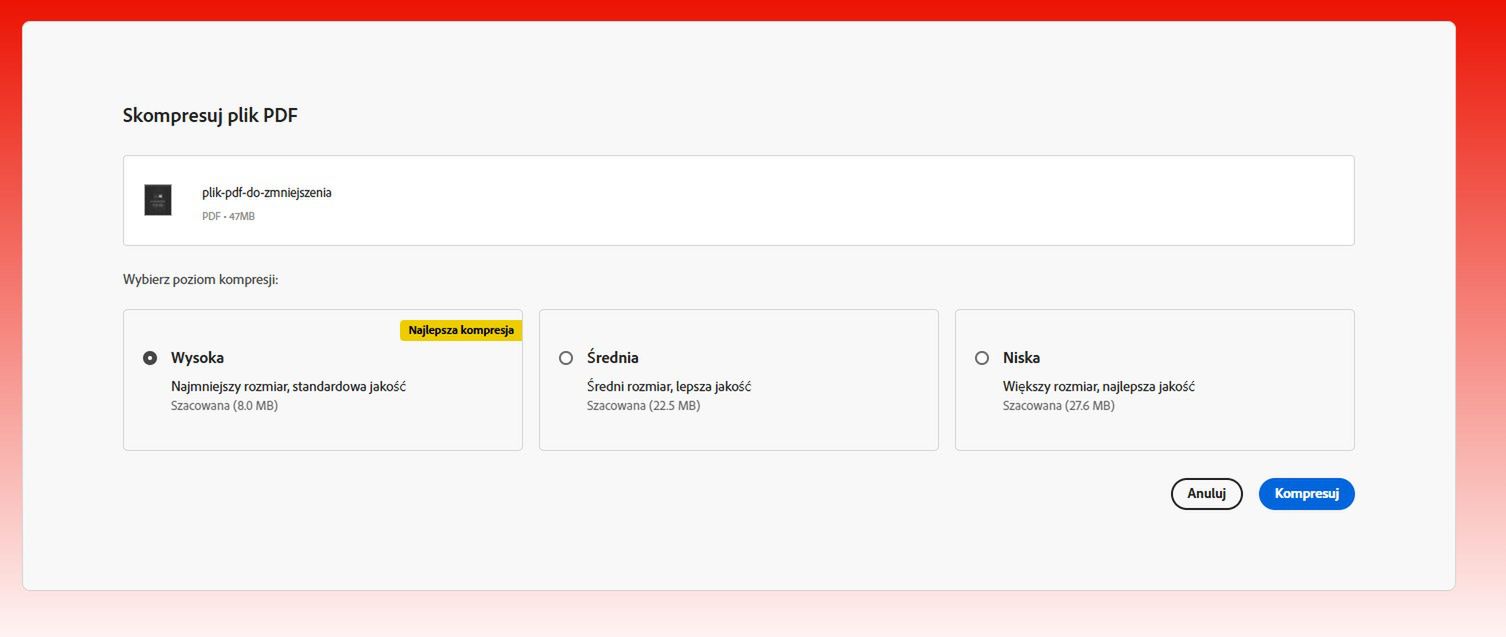Viewport: 1506px width, 637px height.
Task: Click the Kompresuj button
Action: click(1306, 493)
